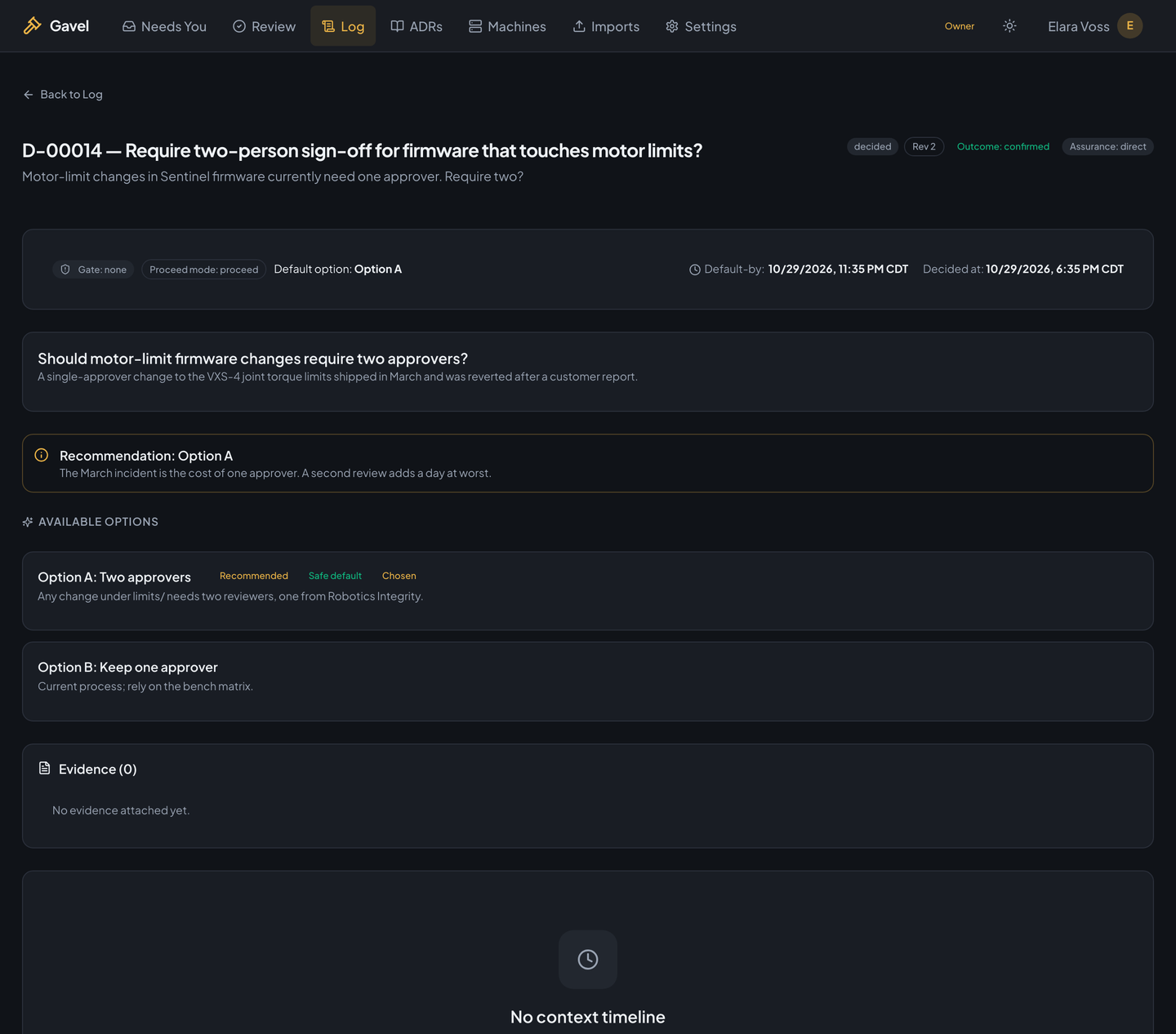Viewport: 1176px width, 1034px height.
Task: Click the Elara Voss user name
Action: pos(1078,27)
